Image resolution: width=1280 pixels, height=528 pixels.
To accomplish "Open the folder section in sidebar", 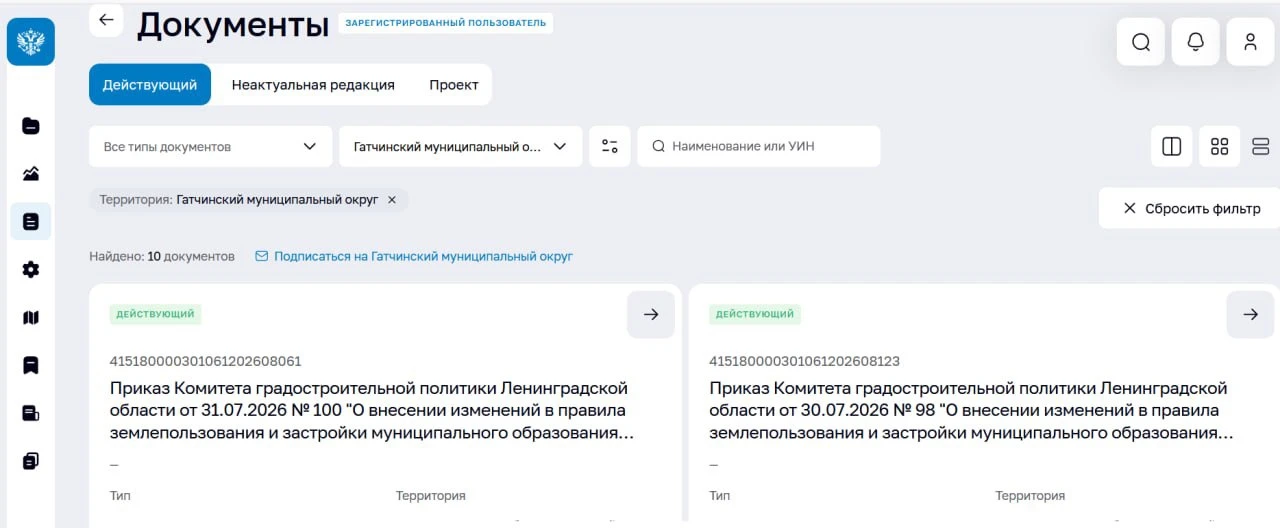I will [x=31, y=126].
